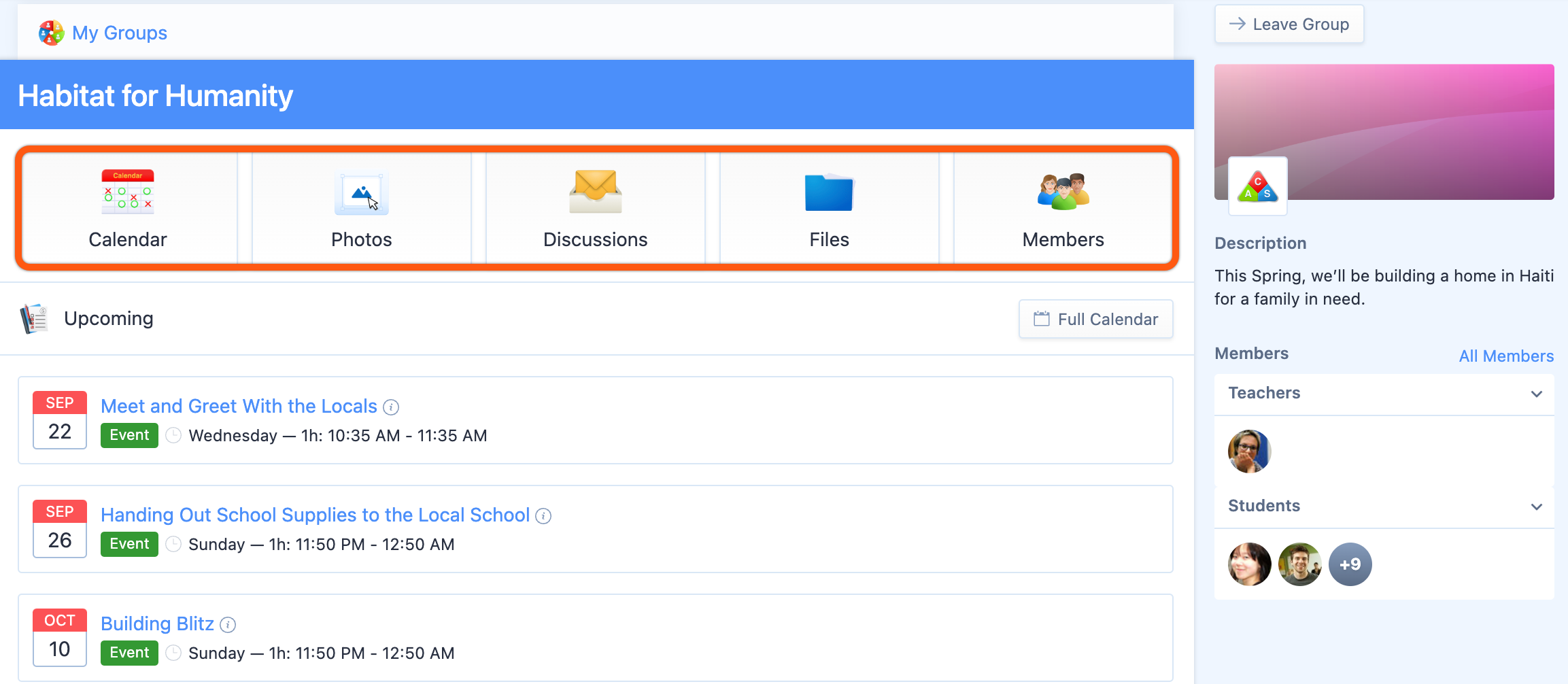
Task: Open the Files folder icon
Action: (829, 192)
